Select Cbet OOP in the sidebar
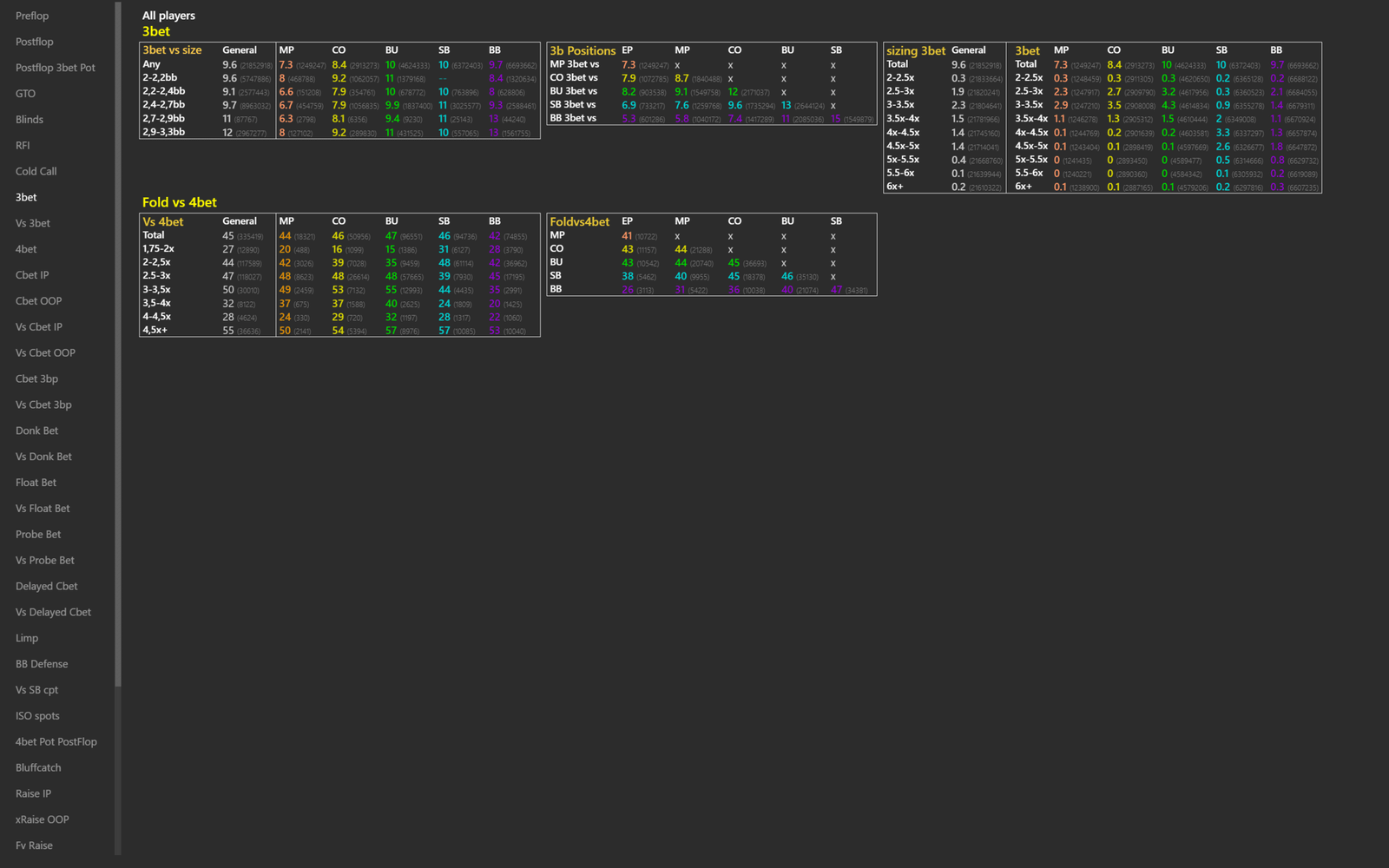The width and height of the screenshot is (1389, 868). point(38,301)
